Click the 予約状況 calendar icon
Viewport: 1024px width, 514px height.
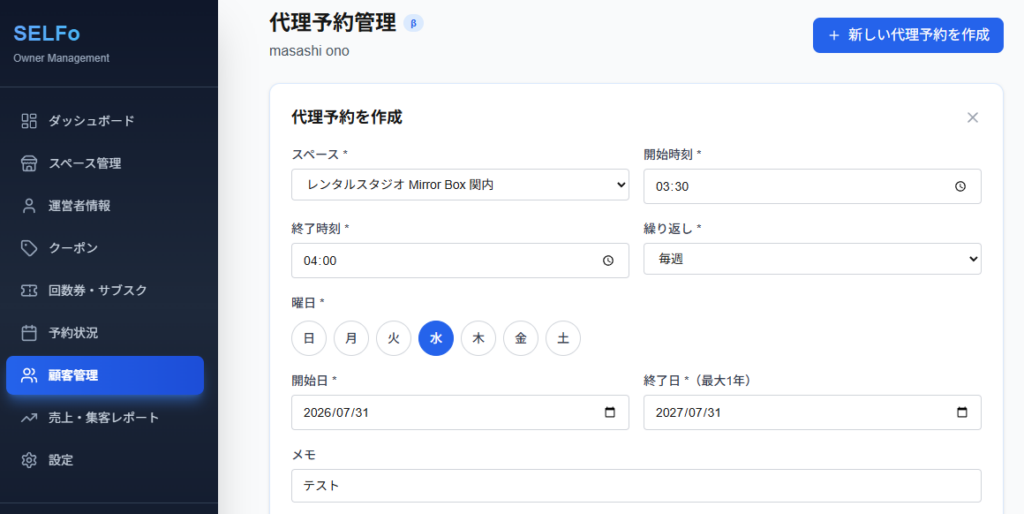(x=29, y=333)
